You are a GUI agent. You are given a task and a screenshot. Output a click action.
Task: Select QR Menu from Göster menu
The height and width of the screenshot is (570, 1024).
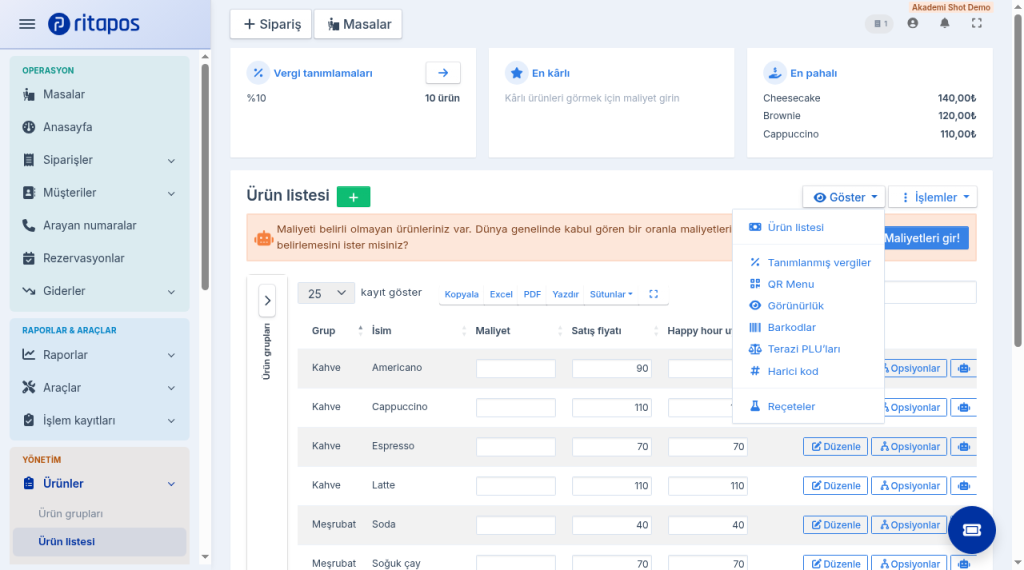[790, 284]
